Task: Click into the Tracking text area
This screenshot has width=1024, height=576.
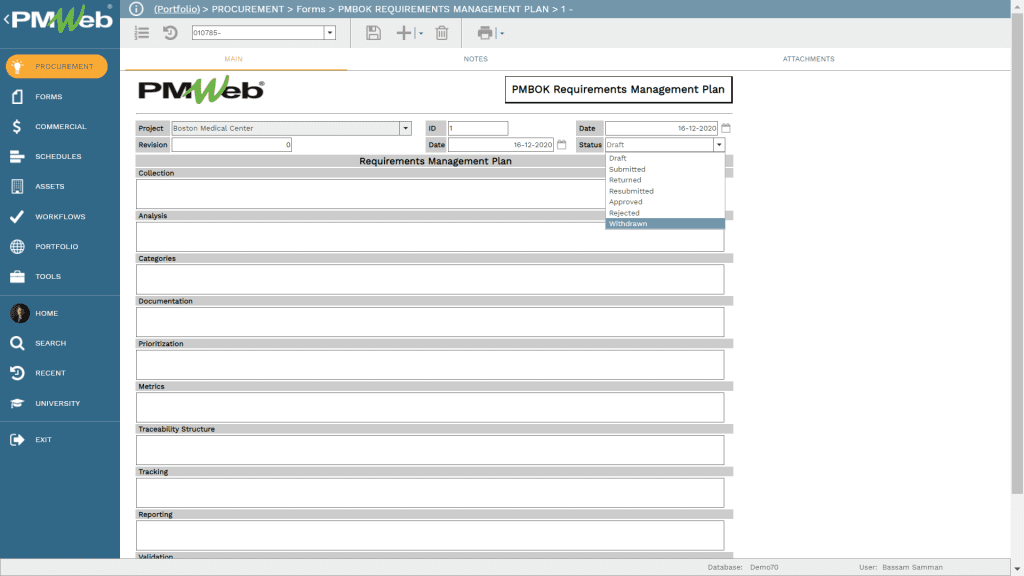Action: [430, 492]
